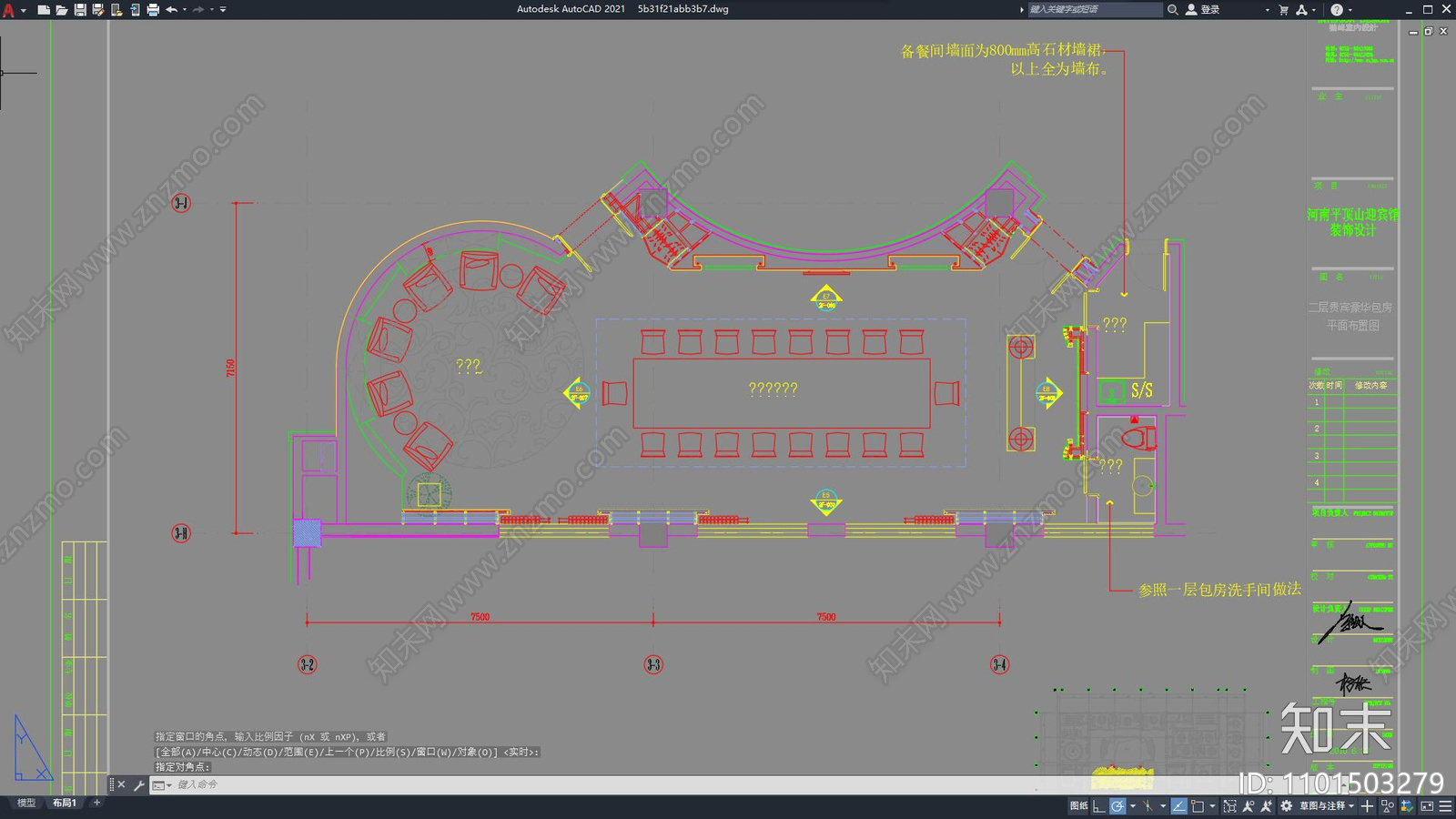
Task: Toggle ortho mode in status bar
Action: 1098,806
